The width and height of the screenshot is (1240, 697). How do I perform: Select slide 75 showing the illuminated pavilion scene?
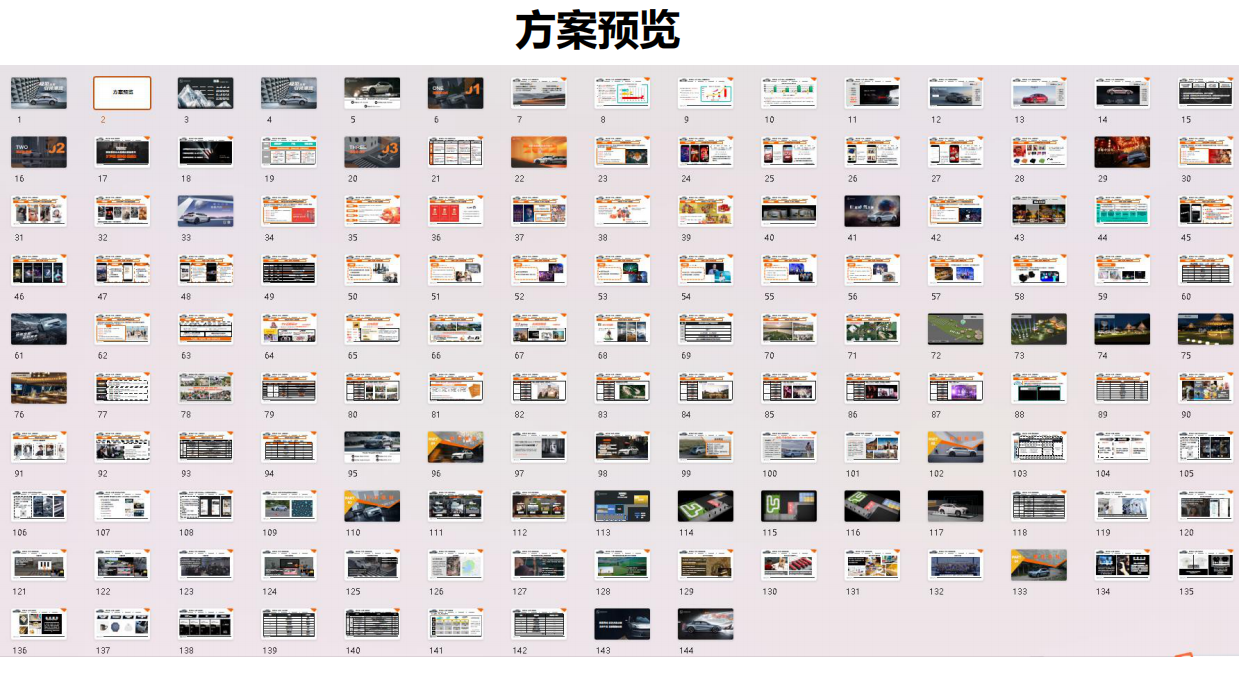click(1204, 328)
